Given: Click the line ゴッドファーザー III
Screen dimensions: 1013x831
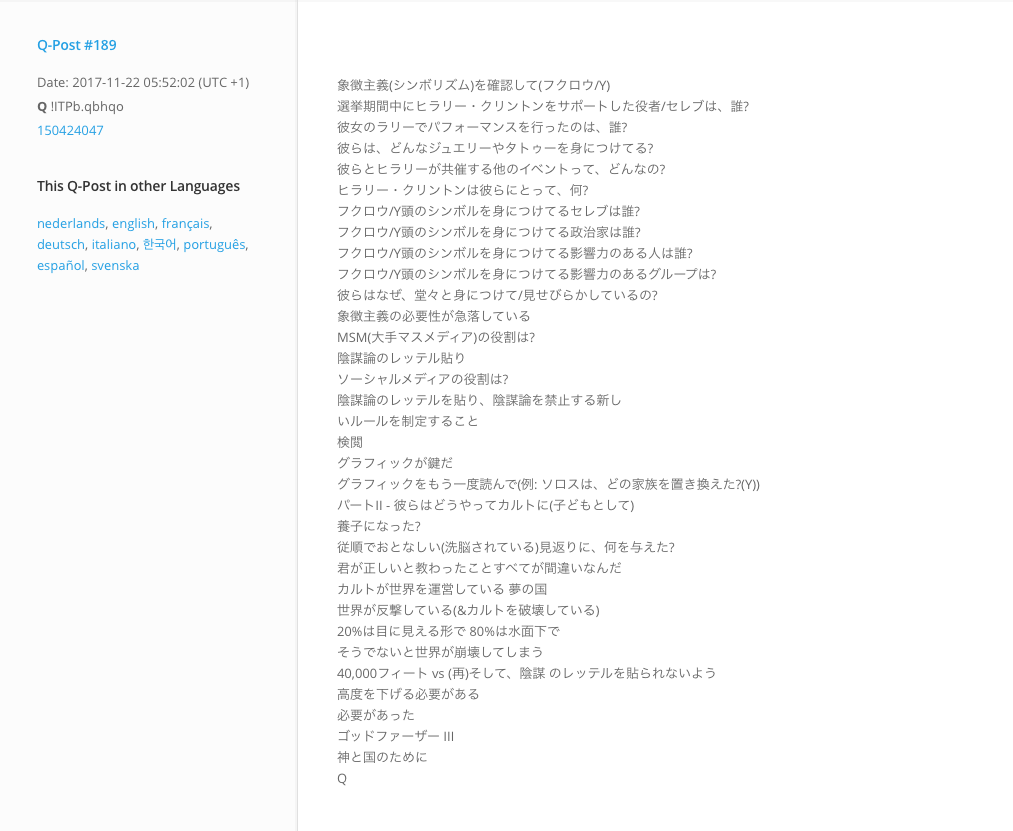Looking at the screenshot, I should click(x=395, y=736).
